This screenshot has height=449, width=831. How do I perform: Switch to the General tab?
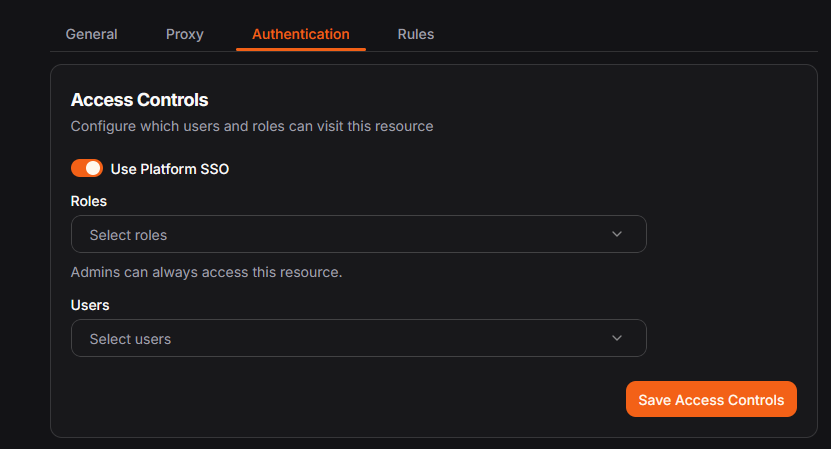tap(91, 34)
